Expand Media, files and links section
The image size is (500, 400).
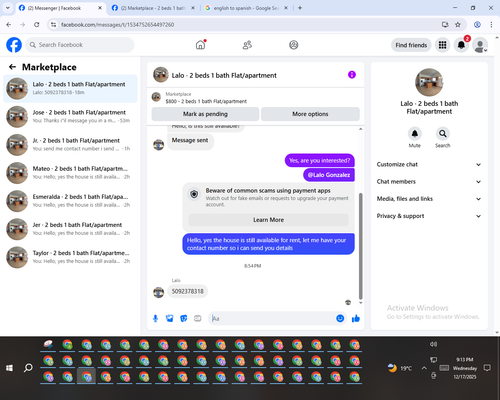pos(429,199)
